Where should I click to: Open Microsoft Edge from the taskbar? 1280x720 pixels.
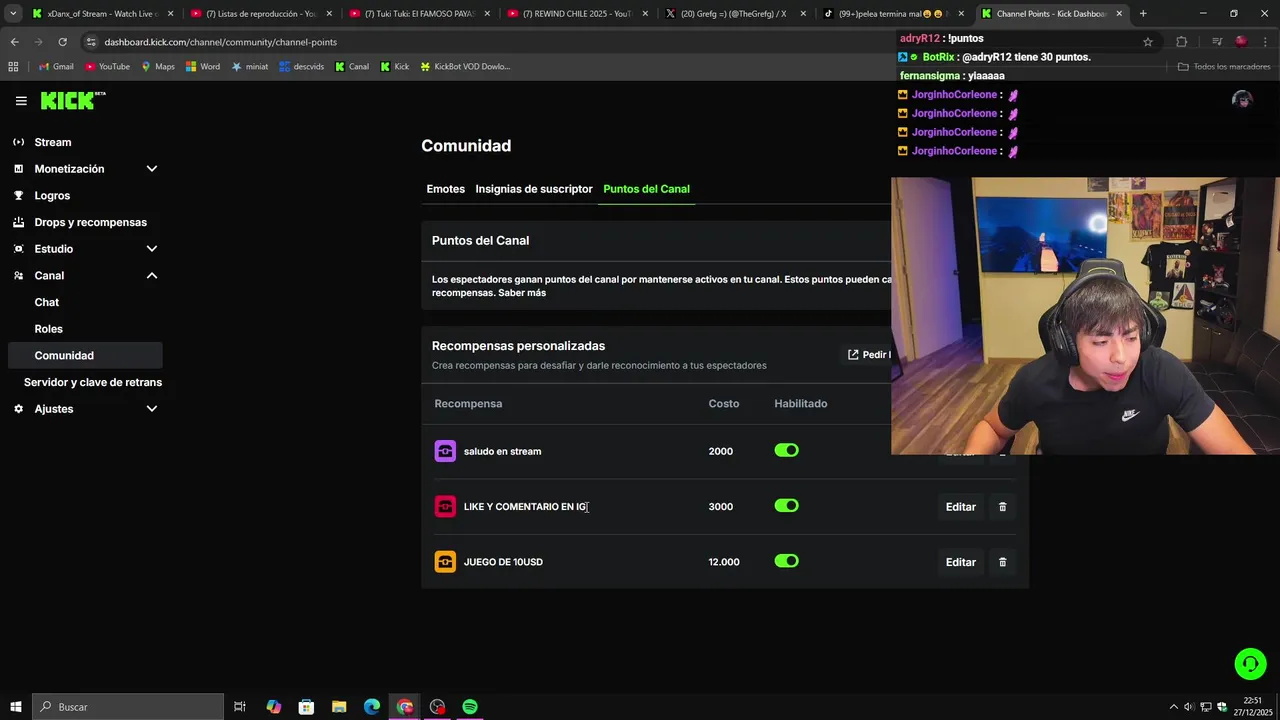click(x=372, y=707)
